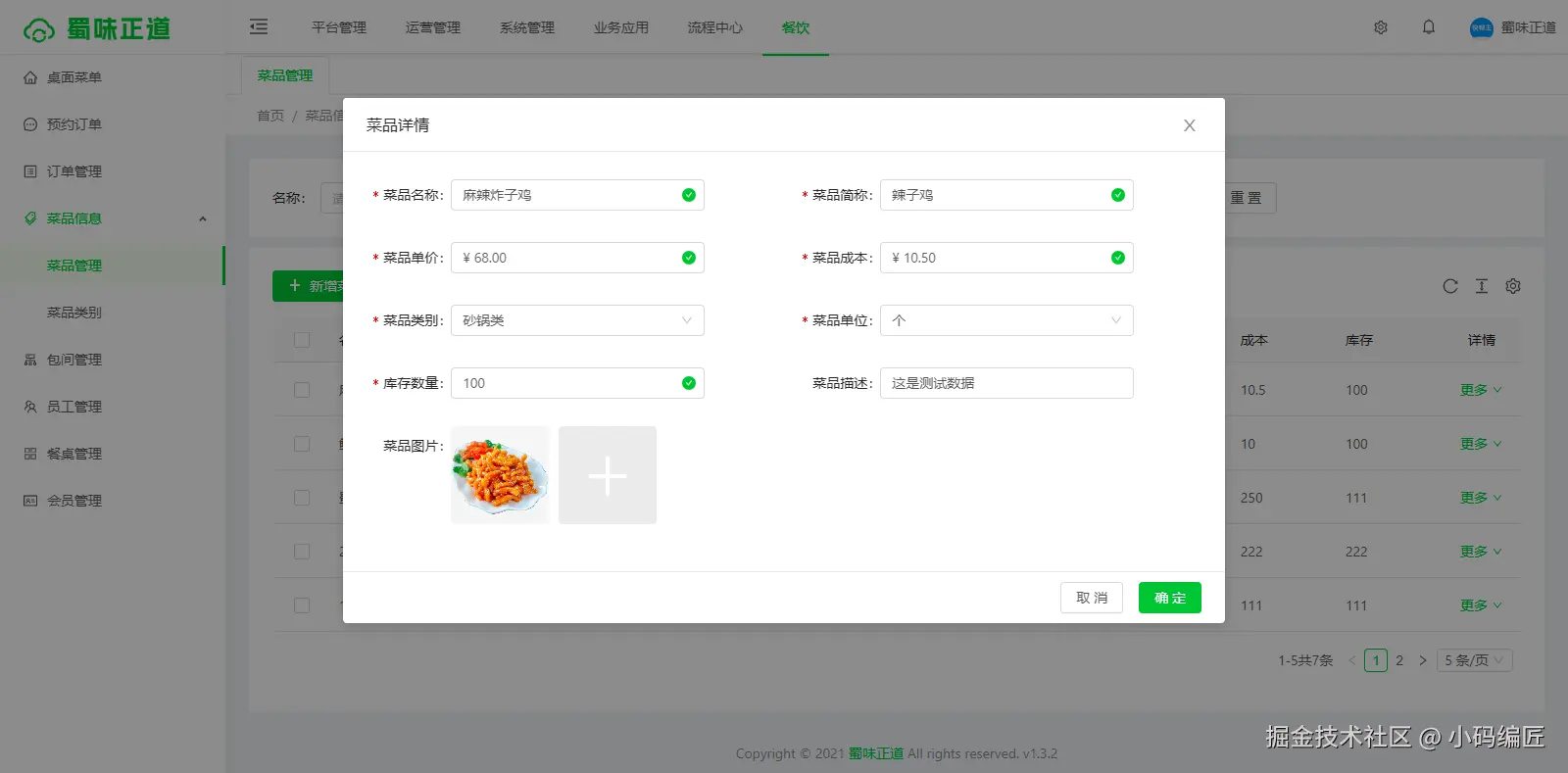Switch to the 菜品管理 page tab
Viewport: 1568px width, 773px height.
[285, 75]
